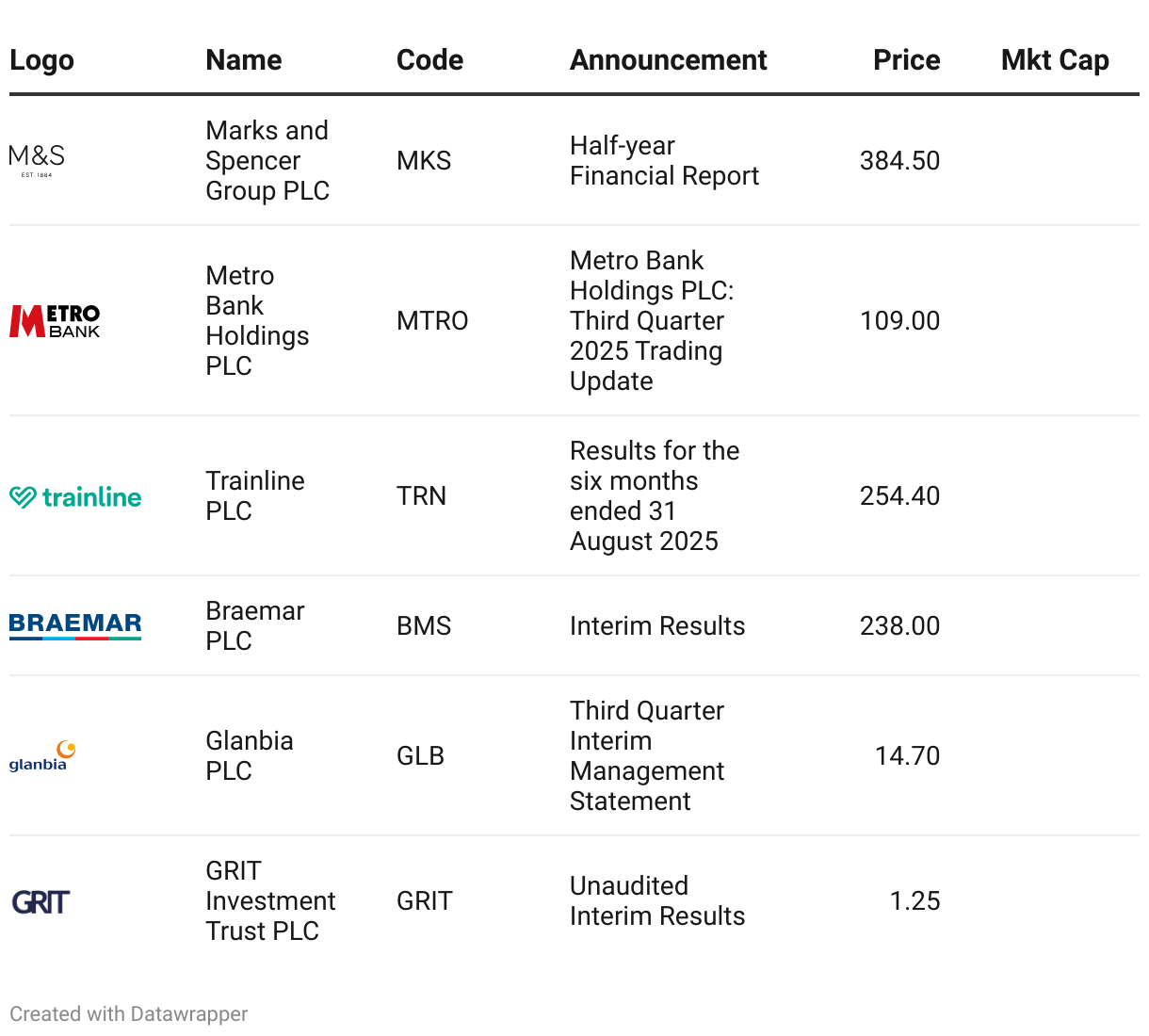Screen dimensions: 1149x1036
Task: Open Half-year Financial Report announcement
Action: (x=664, y=161)
